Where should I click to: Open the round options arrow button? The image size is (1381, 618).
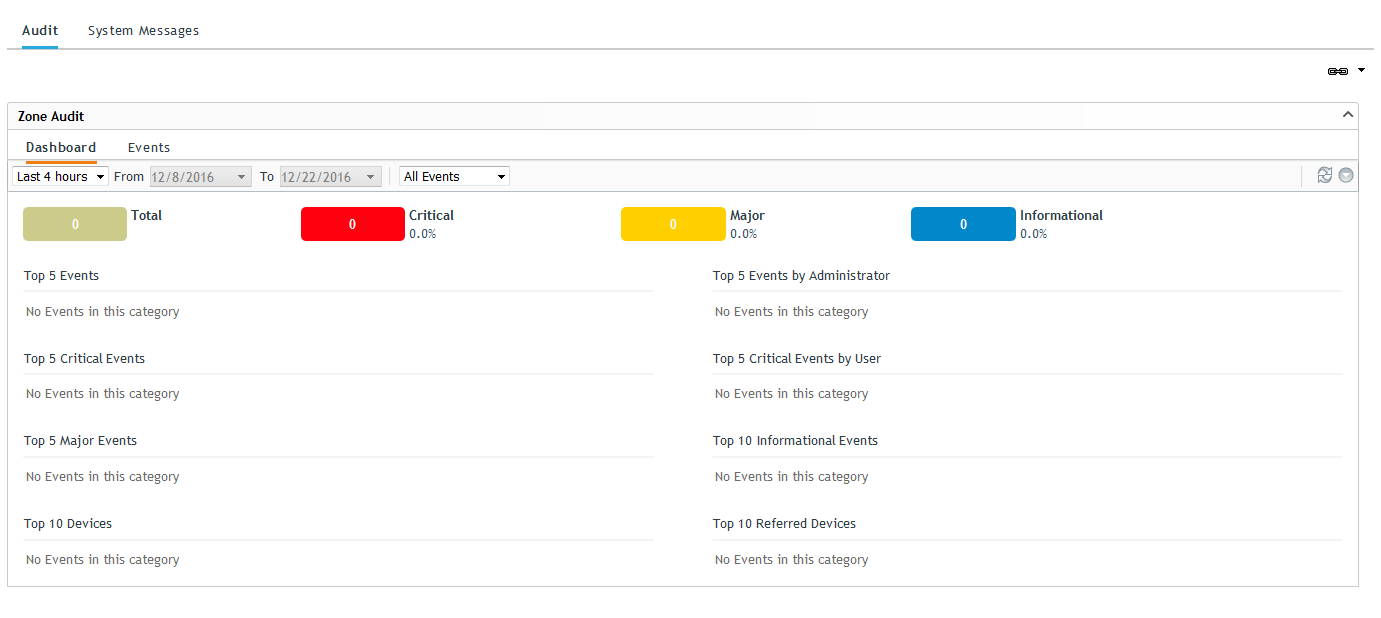[x=1346, y=175]
